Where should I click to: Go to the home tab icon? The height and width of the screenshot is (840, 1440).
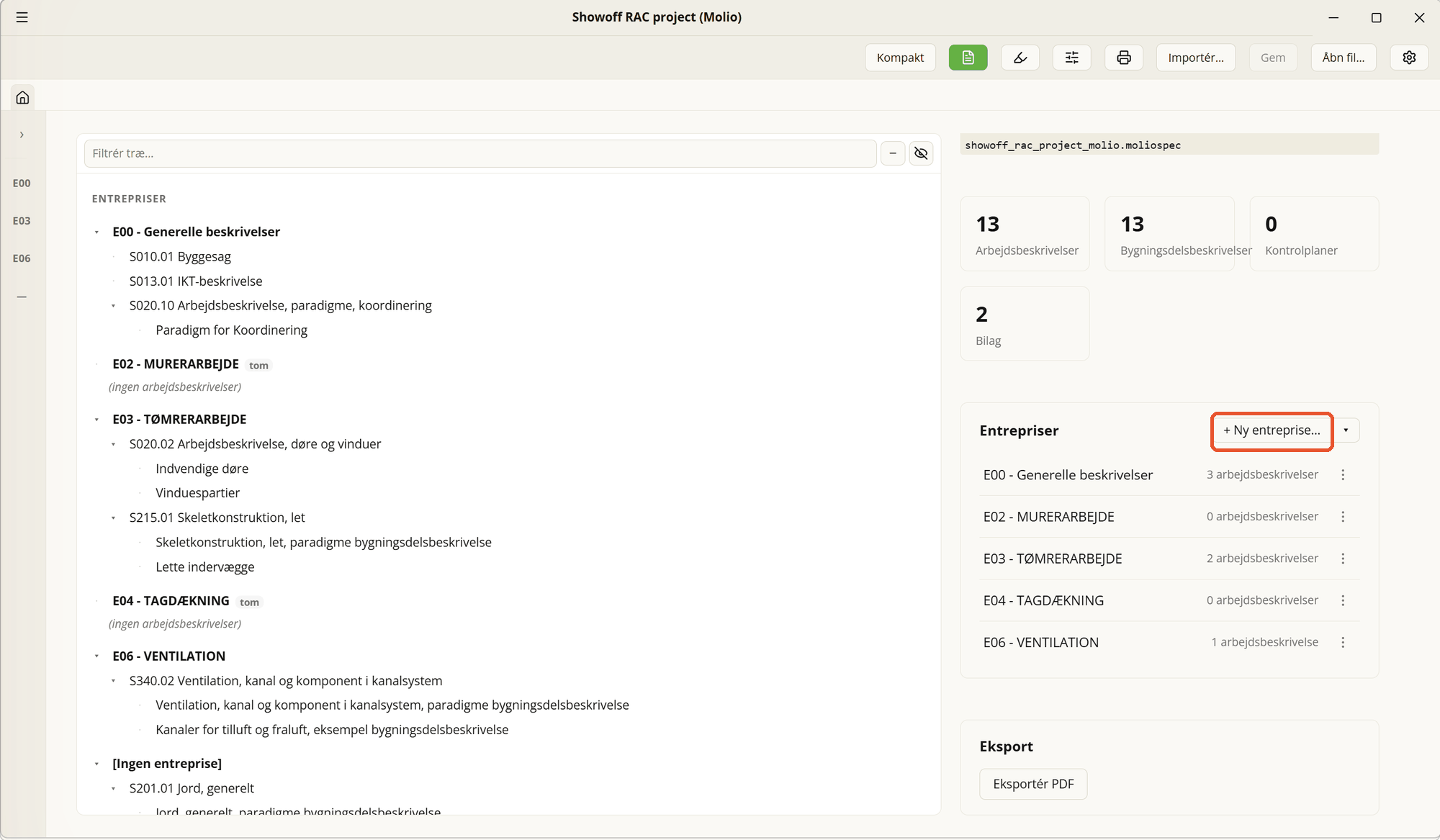[x=22, y=97]
